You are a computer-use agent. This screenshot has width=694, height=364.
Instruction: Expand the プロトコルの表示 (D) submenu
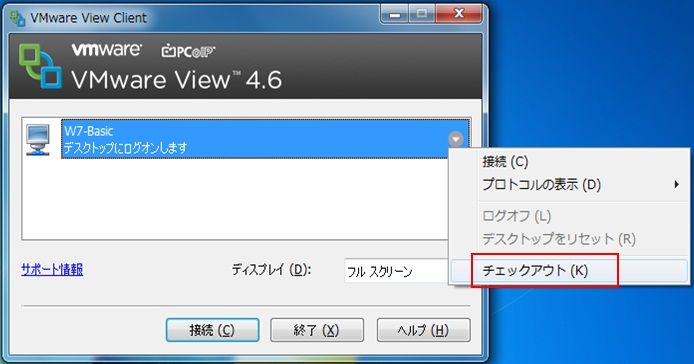point(570,184)
